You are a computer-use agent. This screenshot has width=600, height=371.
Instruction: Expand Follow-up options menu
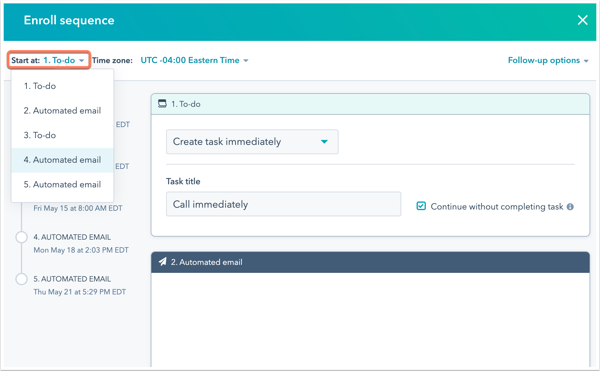(548, 60)
